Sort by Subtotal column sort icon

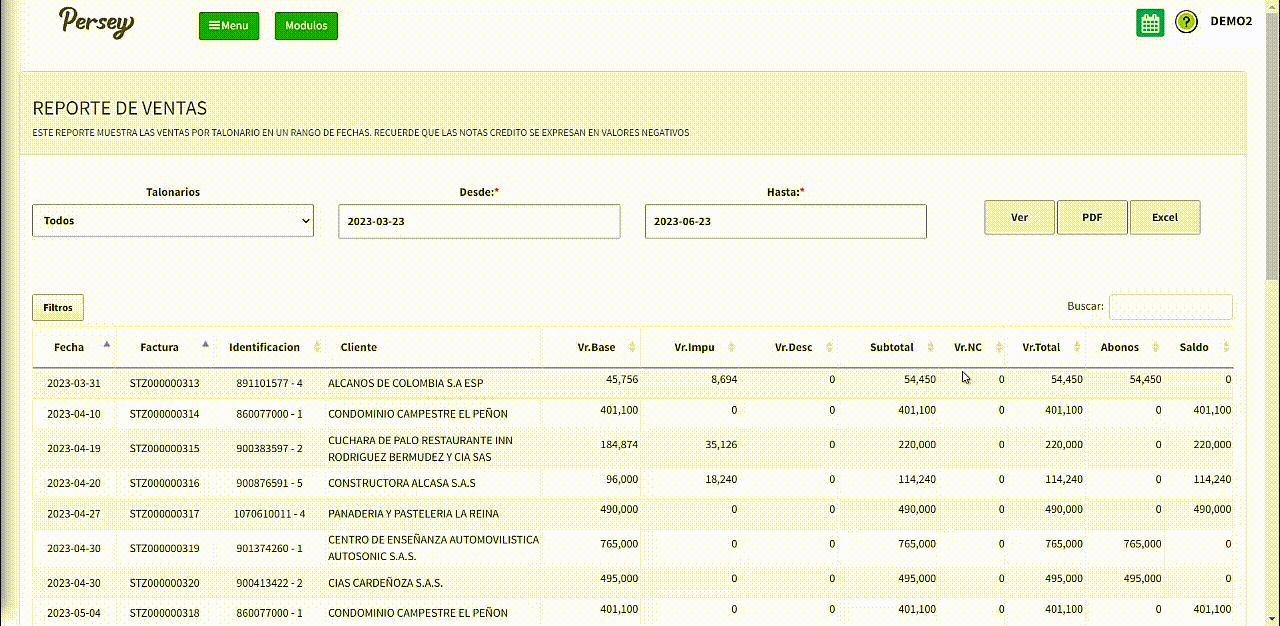[929, 347]
